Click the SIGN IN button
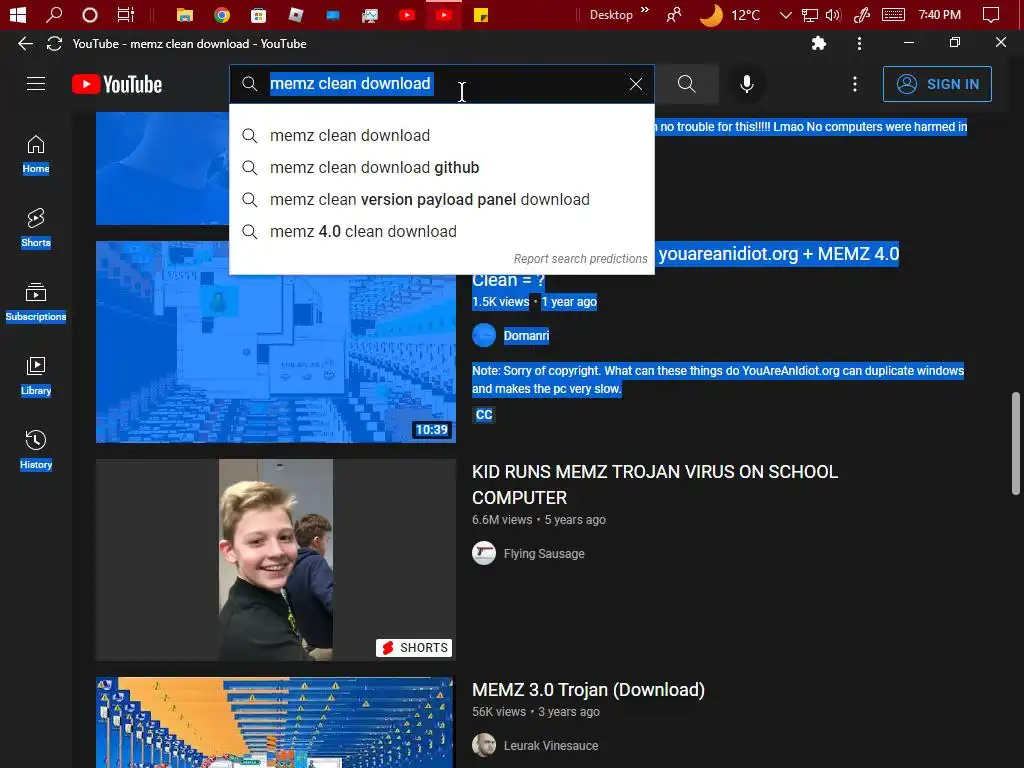The width and height of the screenshot is (1024, 768). pyautogui.click(x=937, y=84)
